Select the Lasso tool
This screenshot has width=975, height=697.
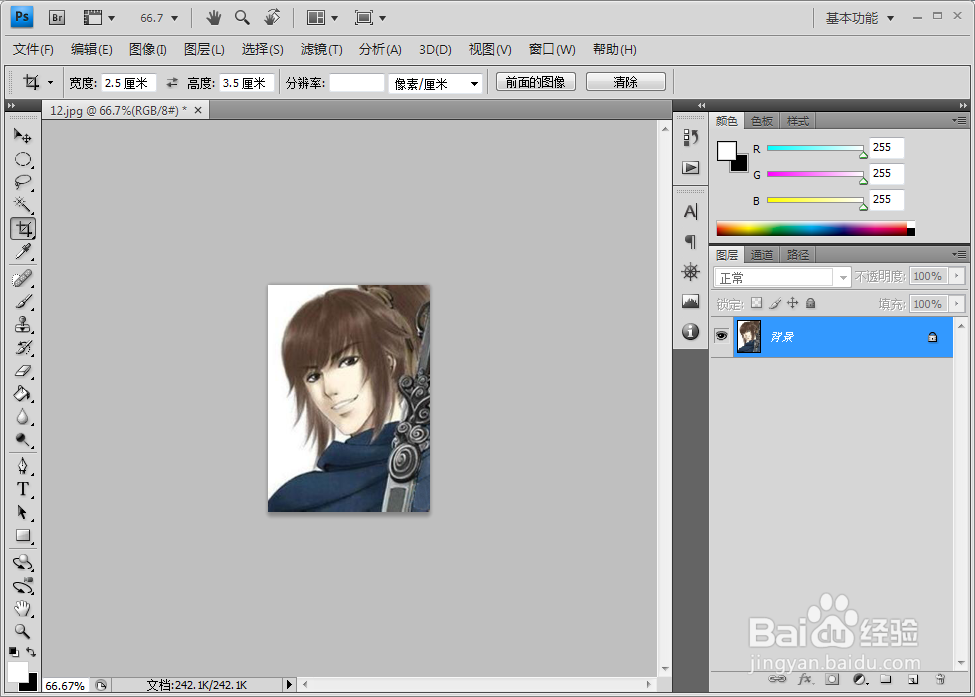click(23, 182)
